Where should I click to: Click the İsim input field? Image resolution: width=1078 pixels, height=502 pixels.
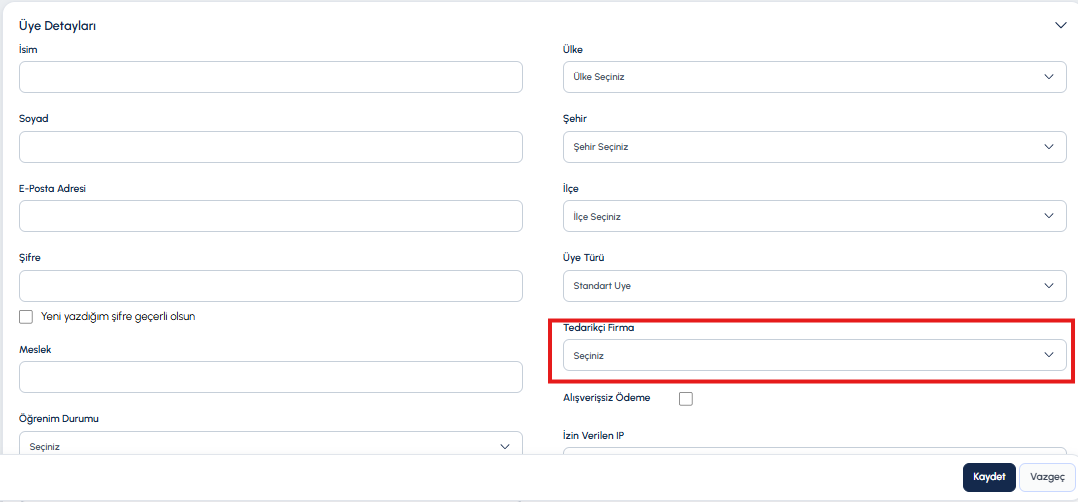pos(271,77)
